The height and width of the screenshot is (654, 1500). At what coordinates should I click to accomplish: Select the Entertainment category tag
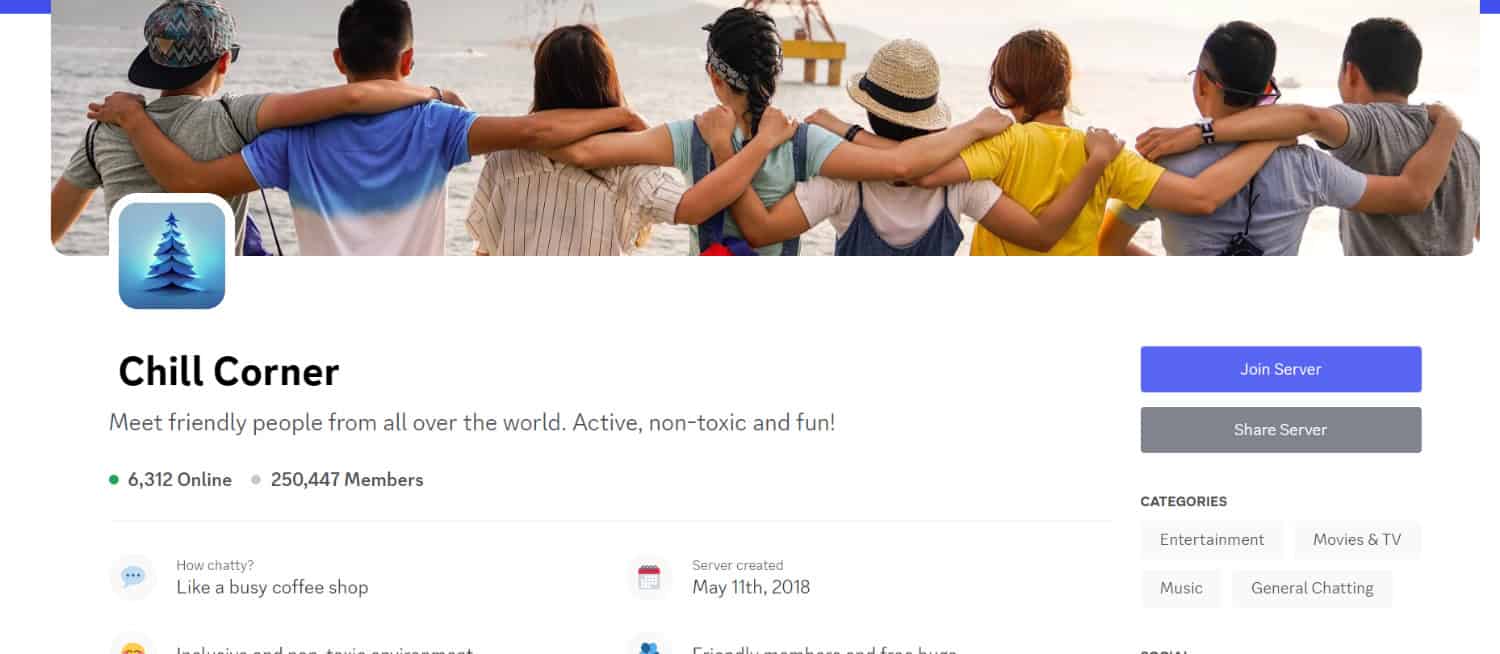(1212, 540)
